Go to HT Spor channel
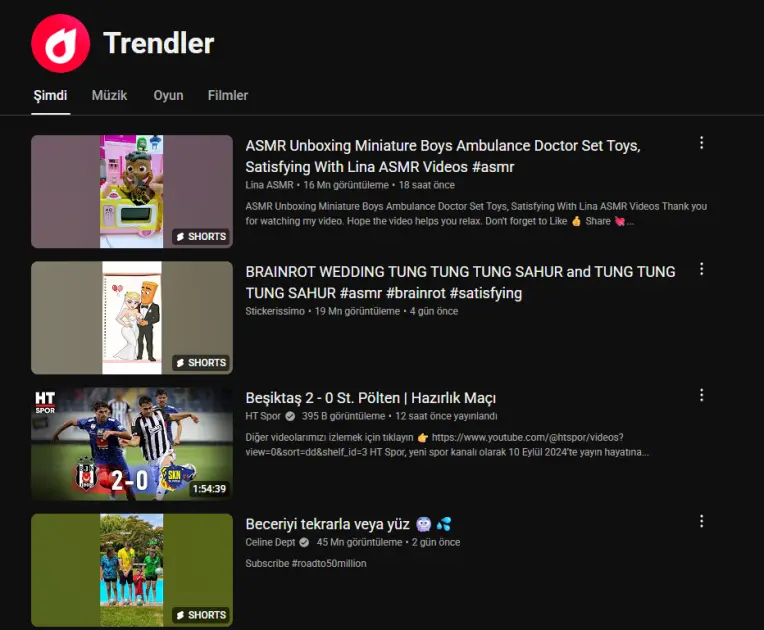764x630 pixels. click(263, 416)
